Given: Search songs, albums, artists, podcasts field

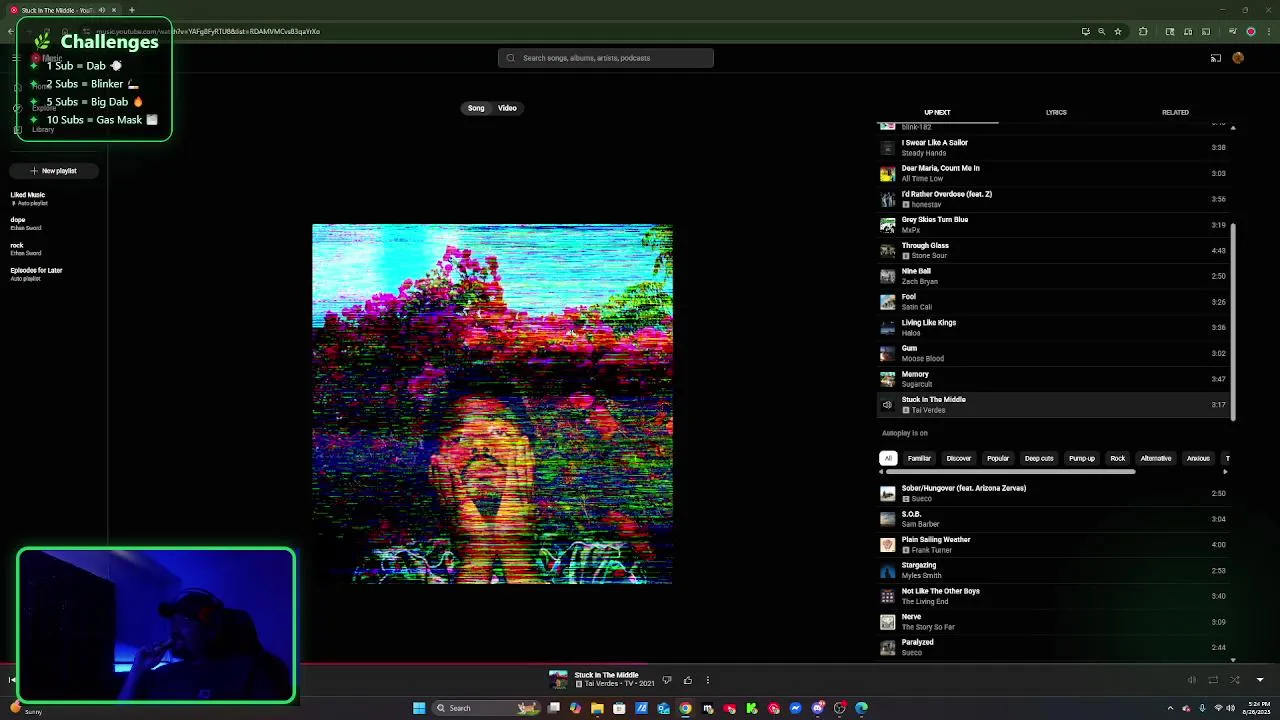Looking at the screenshot, I should click(x=606, y=58).
